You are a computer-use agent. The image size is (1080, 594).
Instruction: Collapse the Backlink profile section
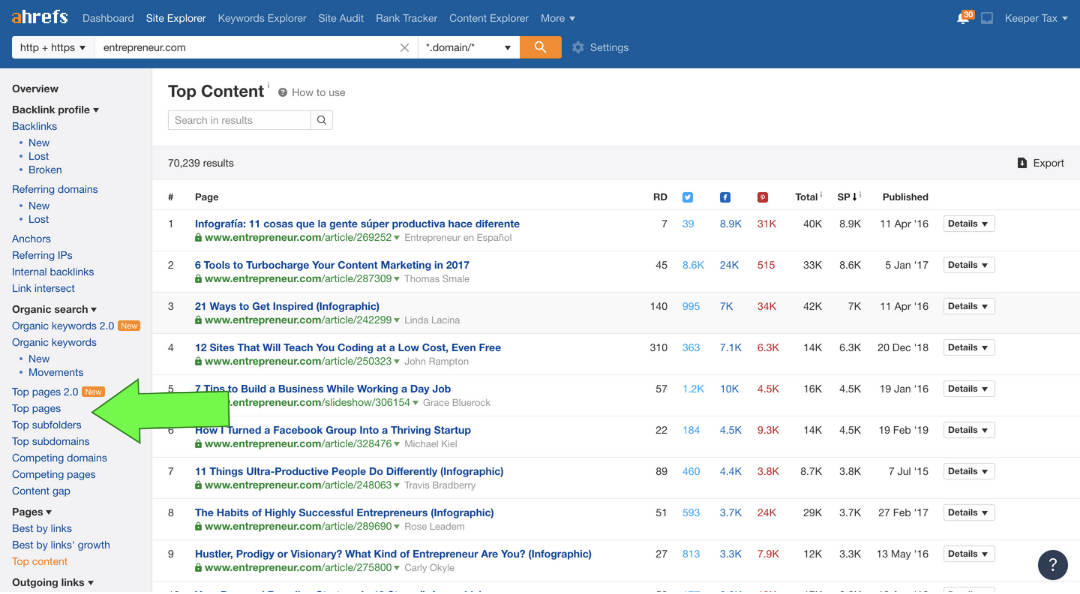(55, 110)
